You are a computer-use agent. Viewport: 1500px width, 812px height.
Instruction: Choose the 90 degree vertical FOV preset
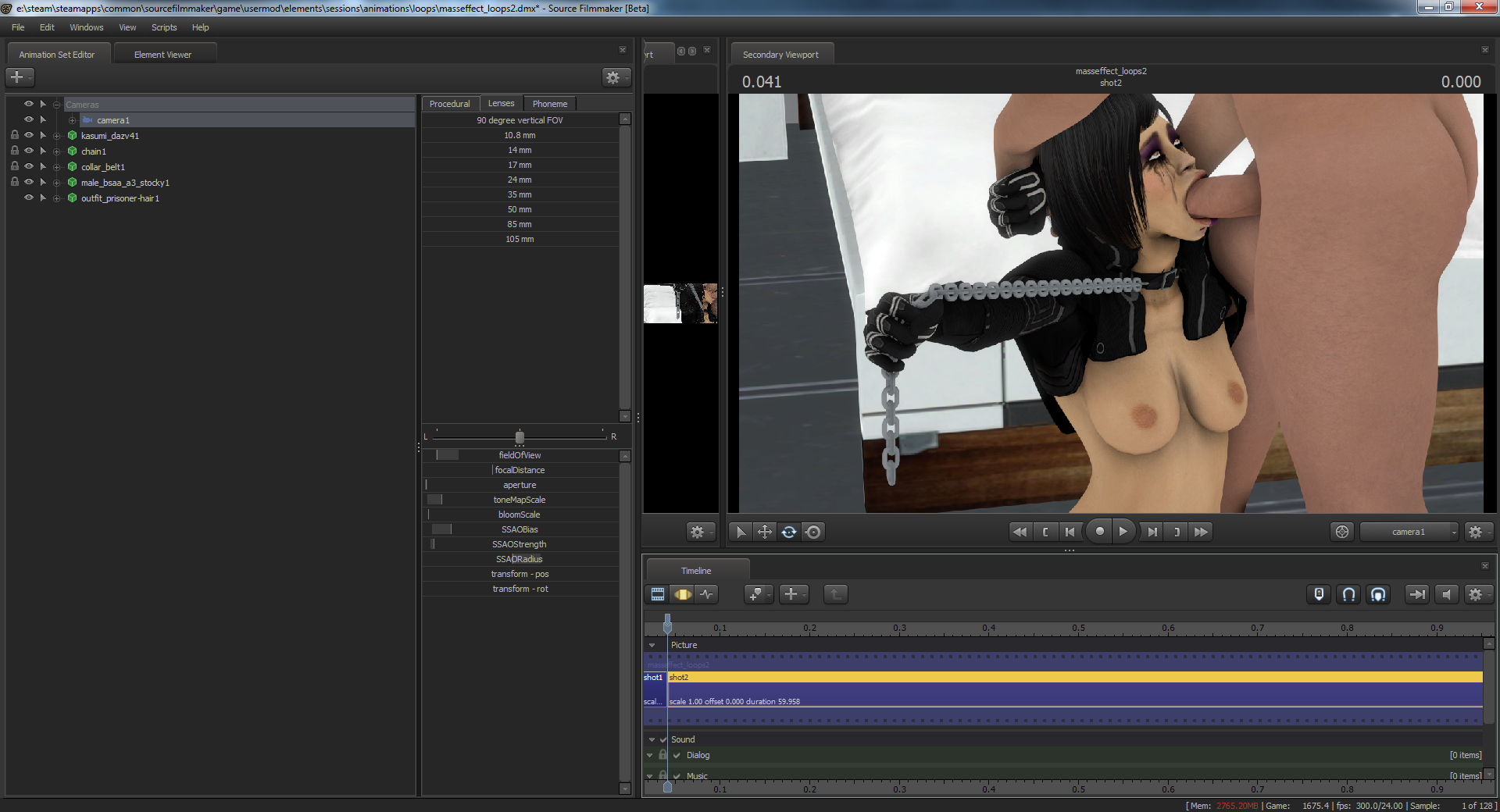click(520, 120)
